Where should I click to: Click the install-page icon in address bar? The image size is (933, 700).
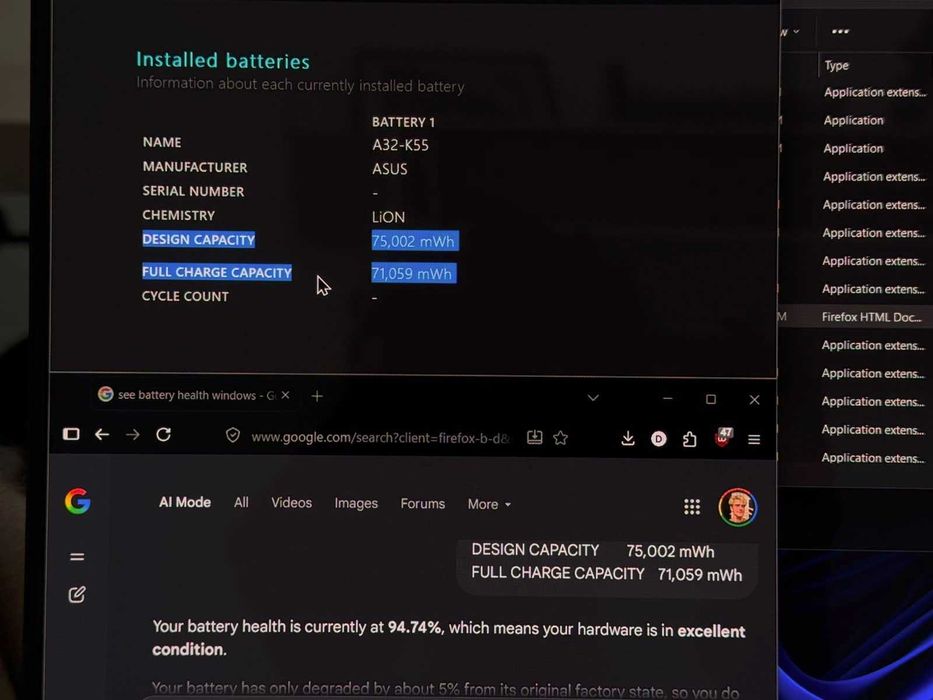pyautogui.click(x=534, y=438)
